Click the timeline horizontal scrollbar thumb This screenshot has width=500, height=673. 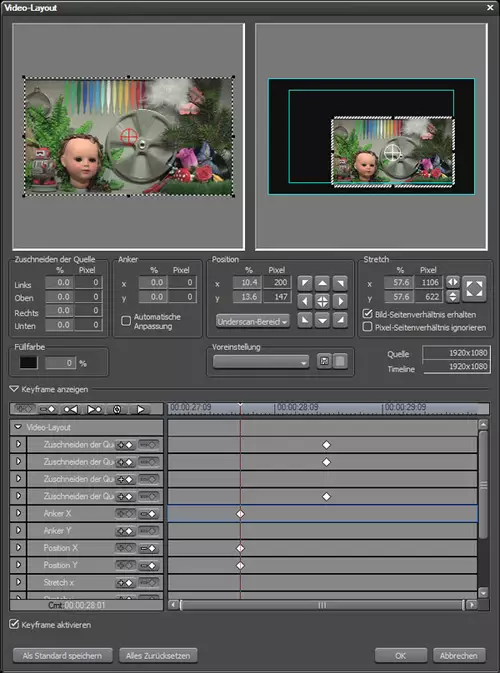coord(322,605)
